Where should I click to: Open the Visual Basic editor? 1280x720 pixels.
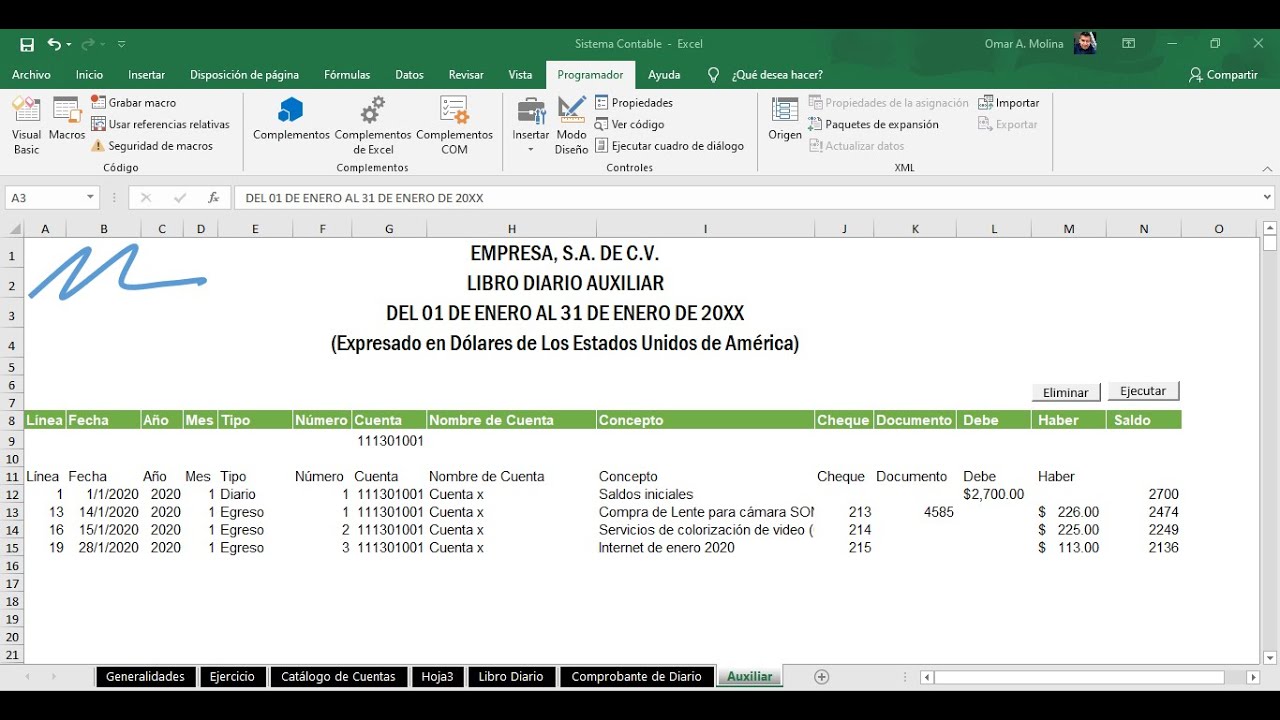pos(26,125)
